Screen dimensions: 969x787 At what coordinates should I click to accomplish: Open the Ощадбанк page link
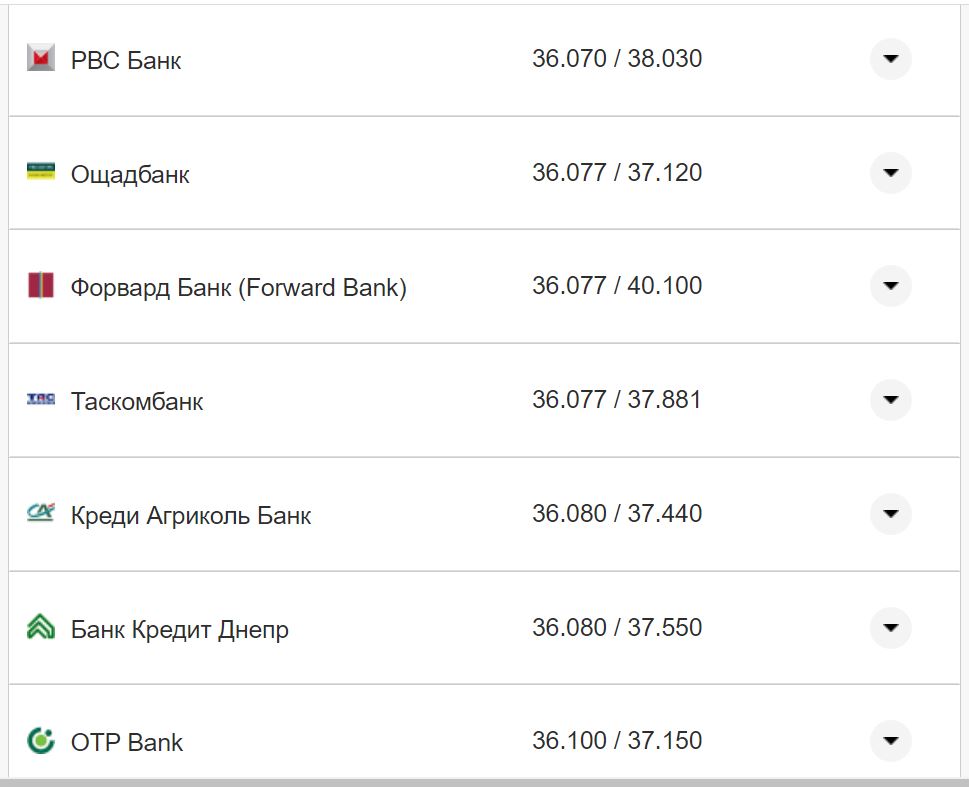[x=131, y=173]
